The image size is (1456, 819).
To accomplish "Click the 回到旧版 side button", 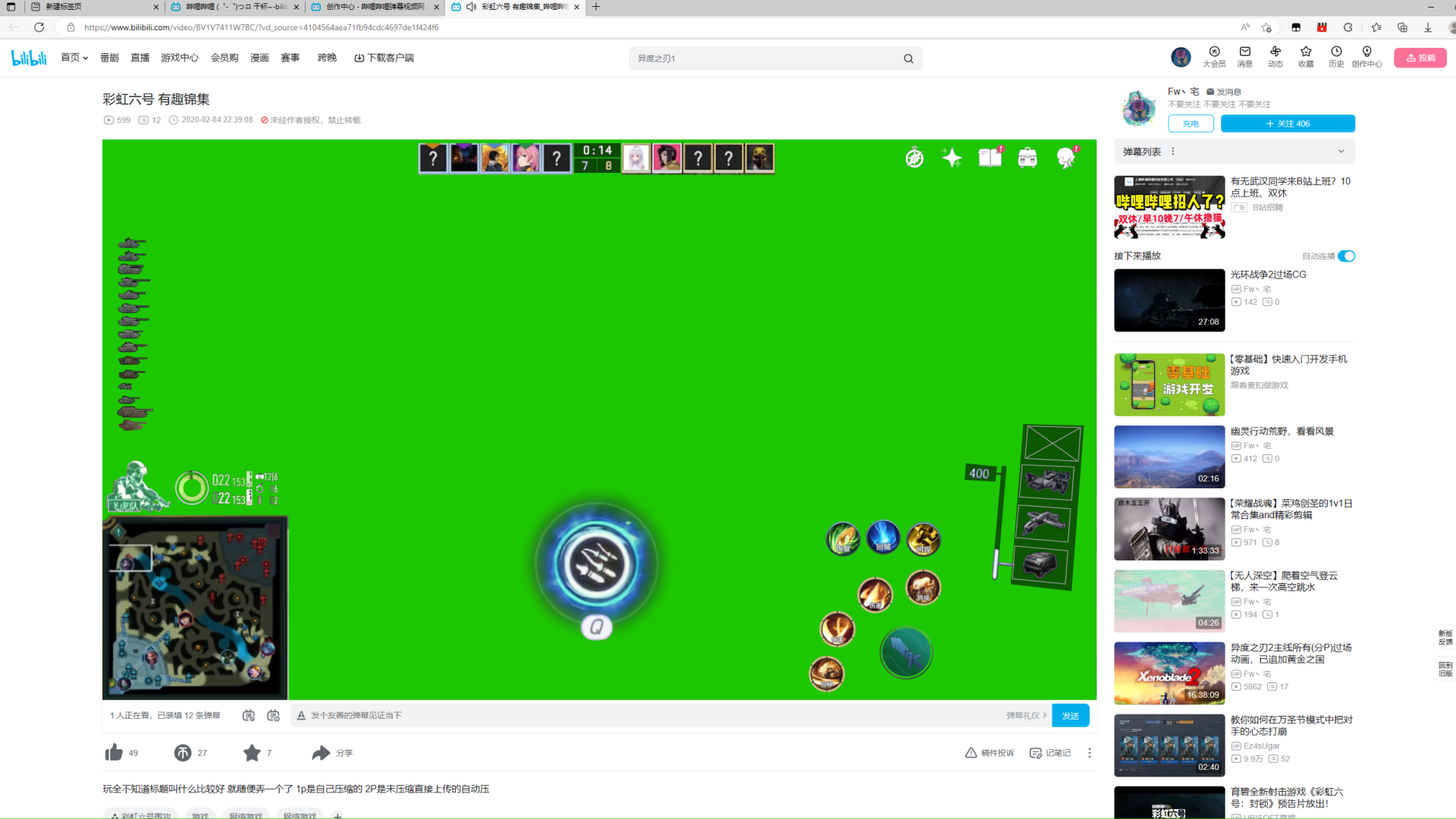I will pos(1445,669).
